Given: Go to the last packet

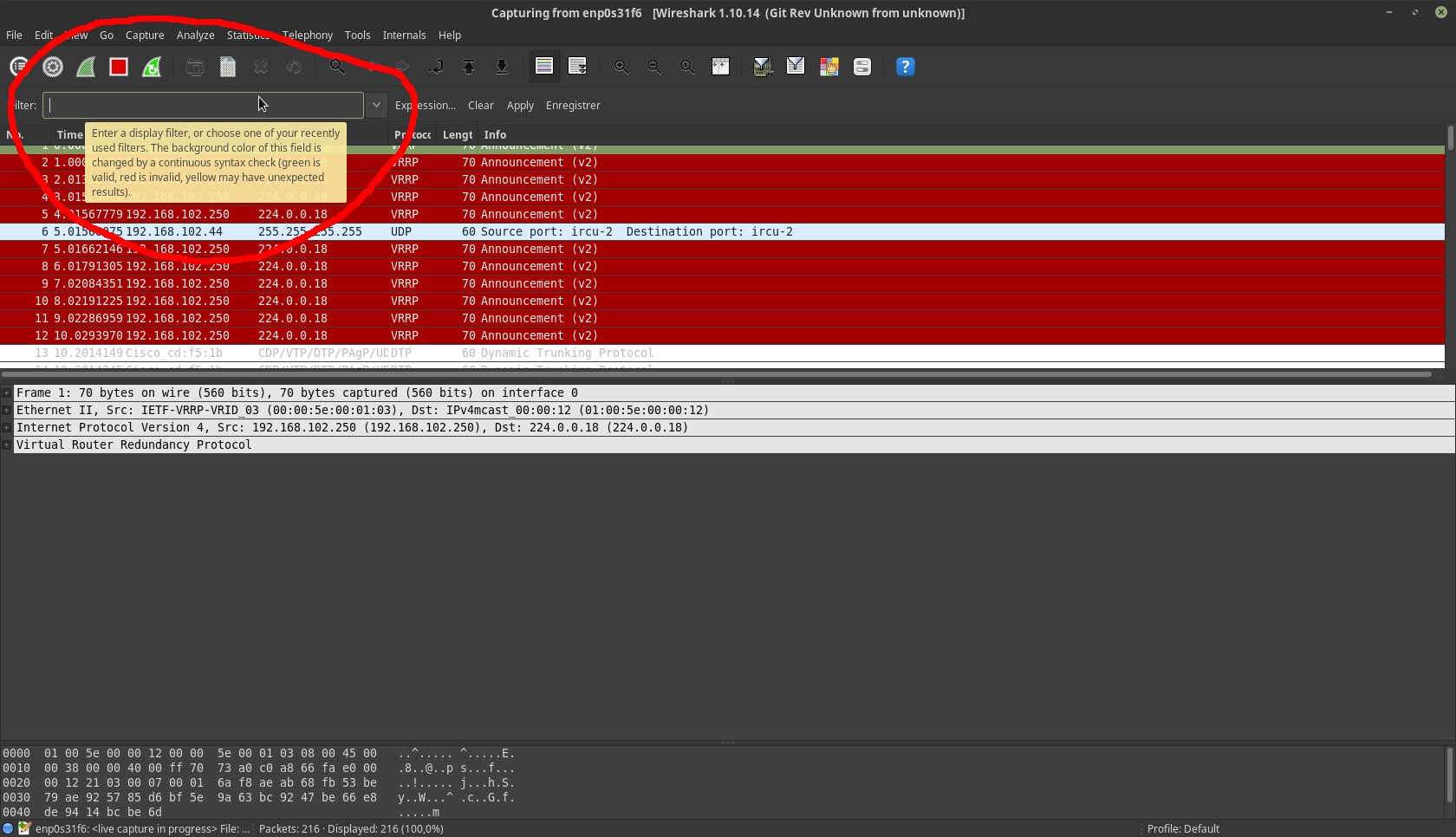Looking at the screenshot, I should pos(502,67).
